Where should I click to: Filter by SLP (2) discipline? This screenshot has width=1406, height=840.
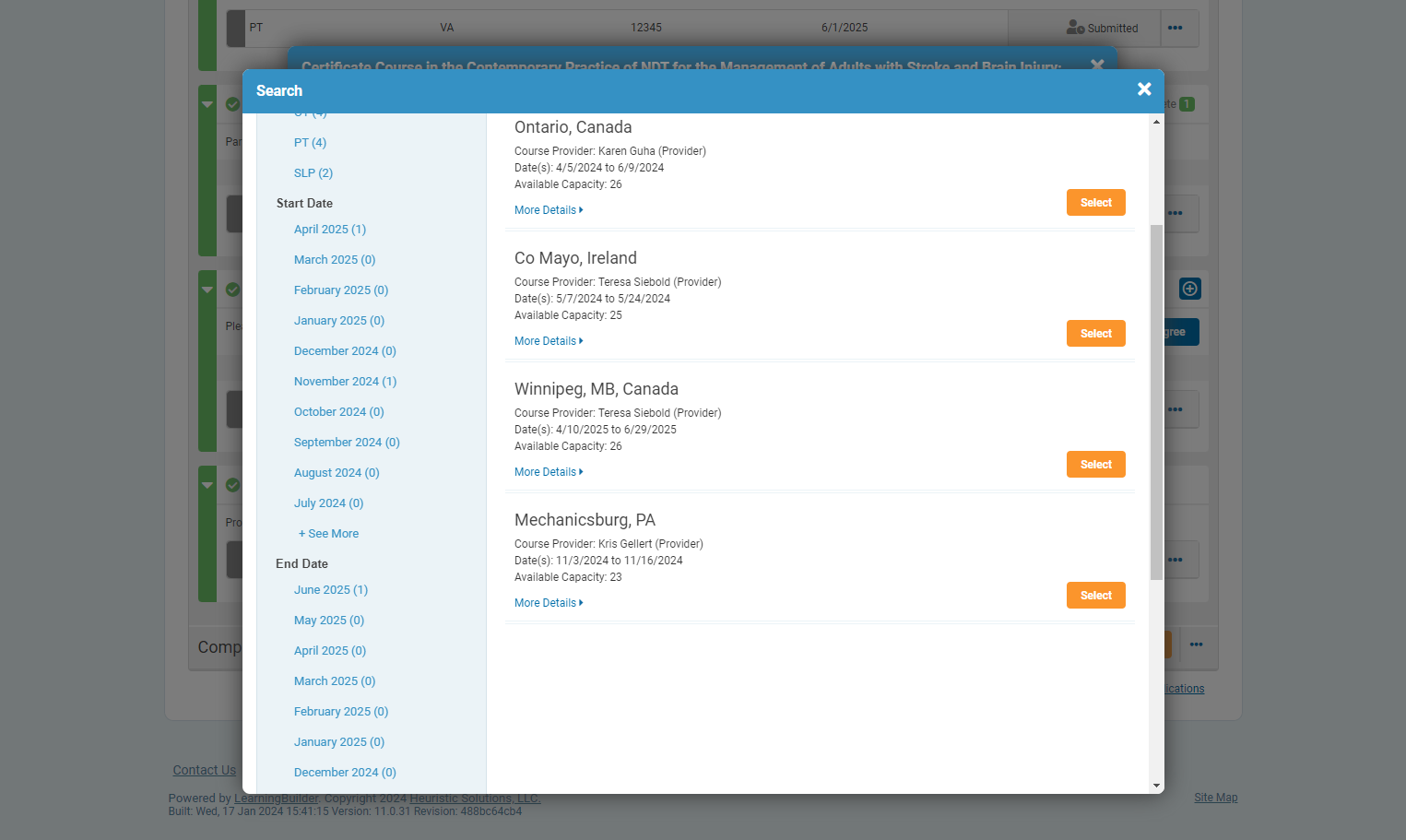coord(313,173)
